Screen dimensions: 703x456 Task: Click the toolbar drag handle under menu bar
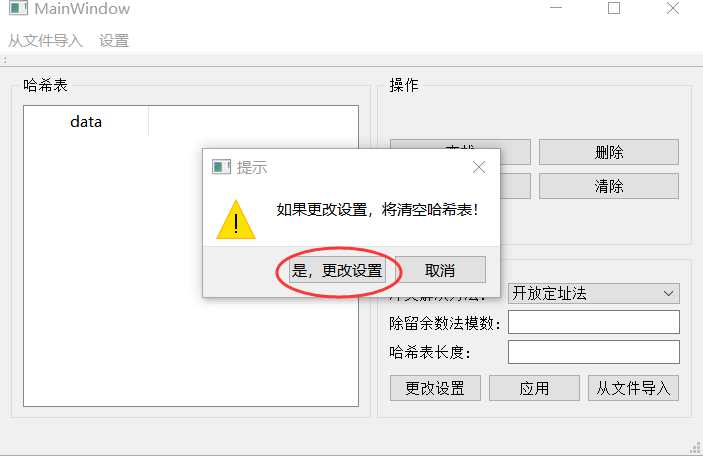pos(4,60)
